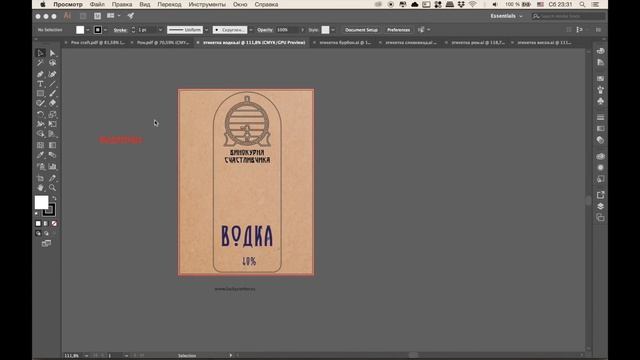Click Spotlight search icon in menu bar

click(582, 4)
